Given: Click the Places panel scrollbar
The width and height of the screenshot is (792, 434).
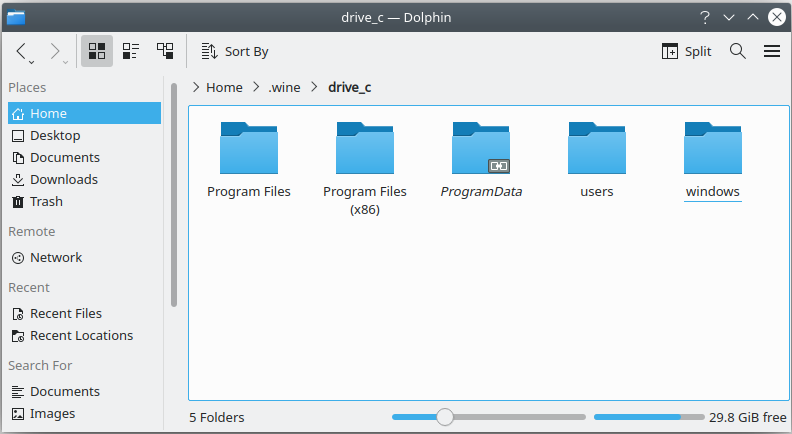Looking at the screenshot, I should click(x=174, y=195).
